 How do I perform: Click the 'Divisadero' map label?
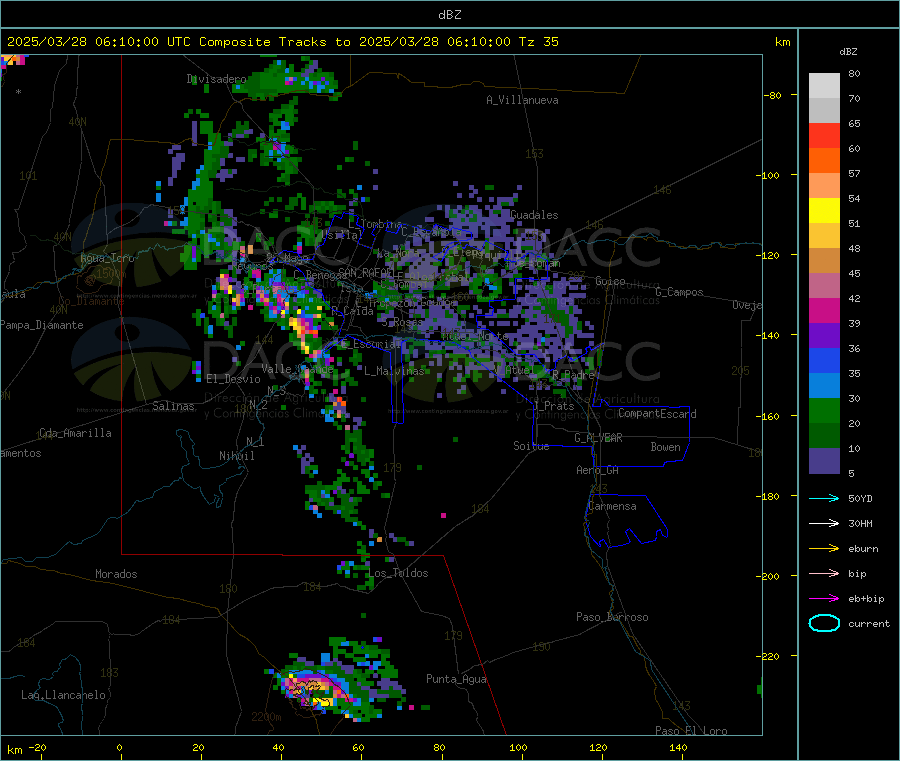(216, 79)
